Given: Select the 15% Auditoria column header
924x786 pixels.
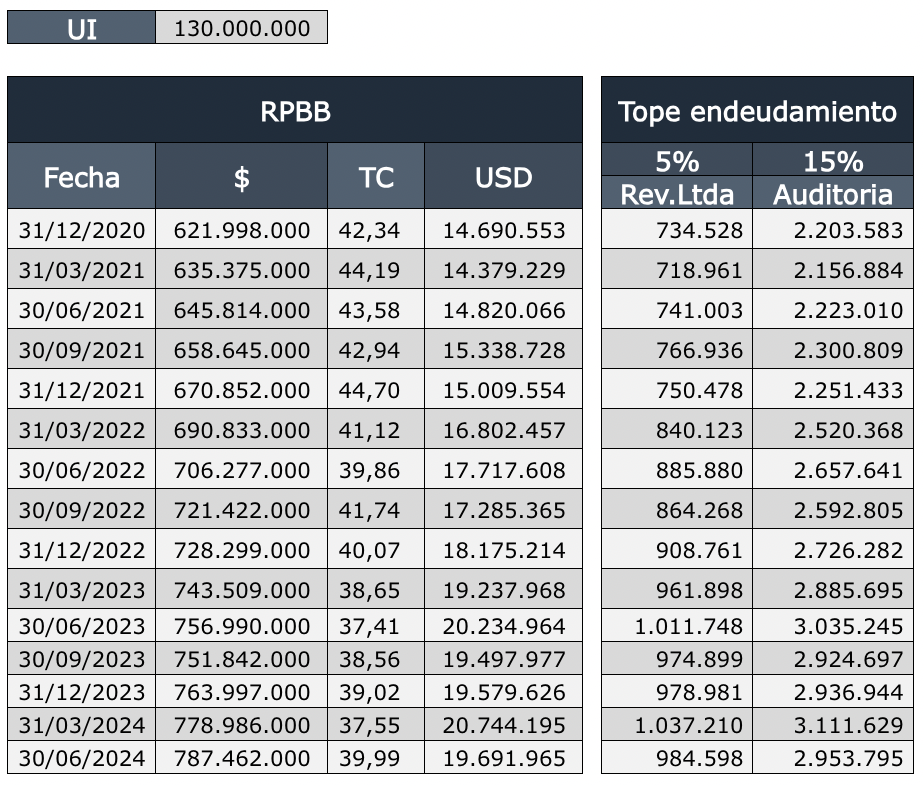Looking at the screenshot, I should [x=833, y=177].
